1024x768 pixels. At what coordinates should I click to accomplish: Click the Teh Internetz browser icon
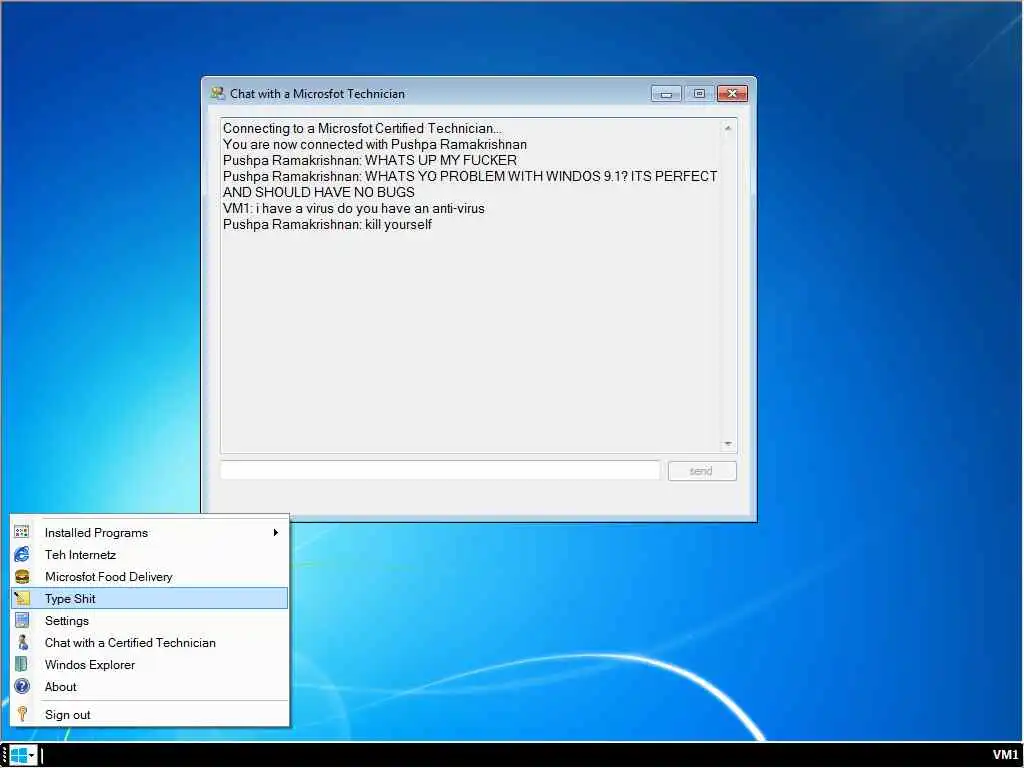click(x=22, y=554)
